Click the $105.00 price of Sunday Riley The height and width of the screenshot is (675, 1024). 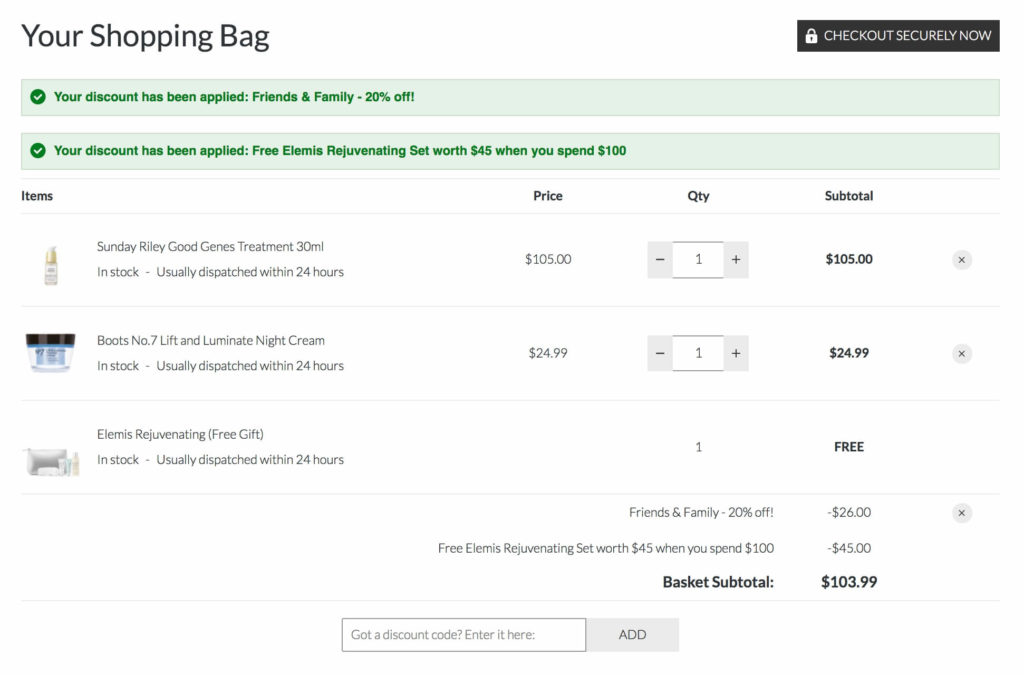click(x=548, y=259)
